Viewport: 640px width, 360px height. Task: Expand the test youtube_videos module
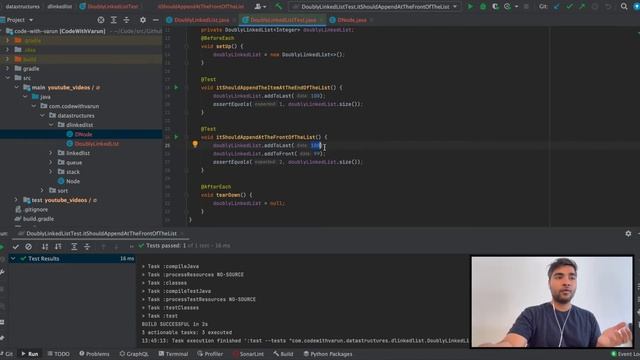click(x=16, y=200)
